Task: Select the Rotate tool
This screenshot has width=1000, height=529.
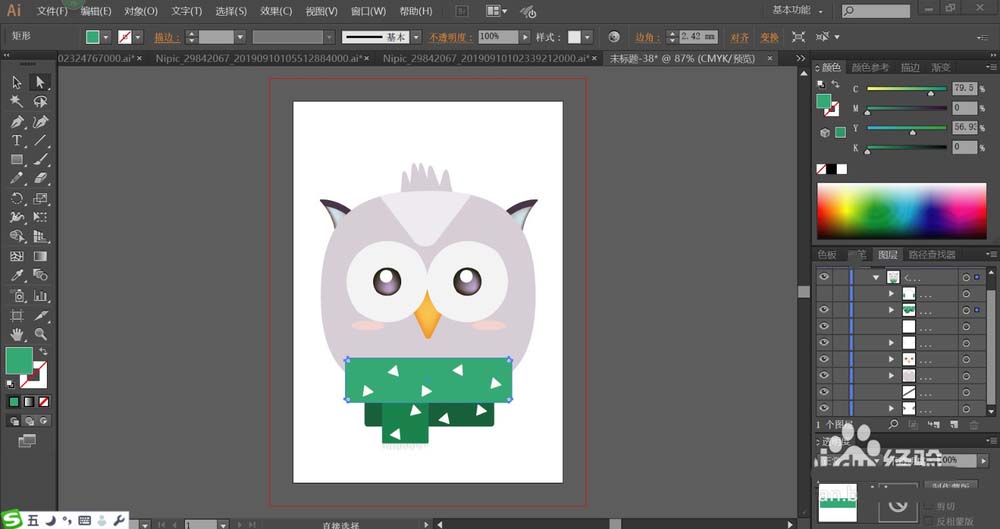Action: tap(17, 198)
